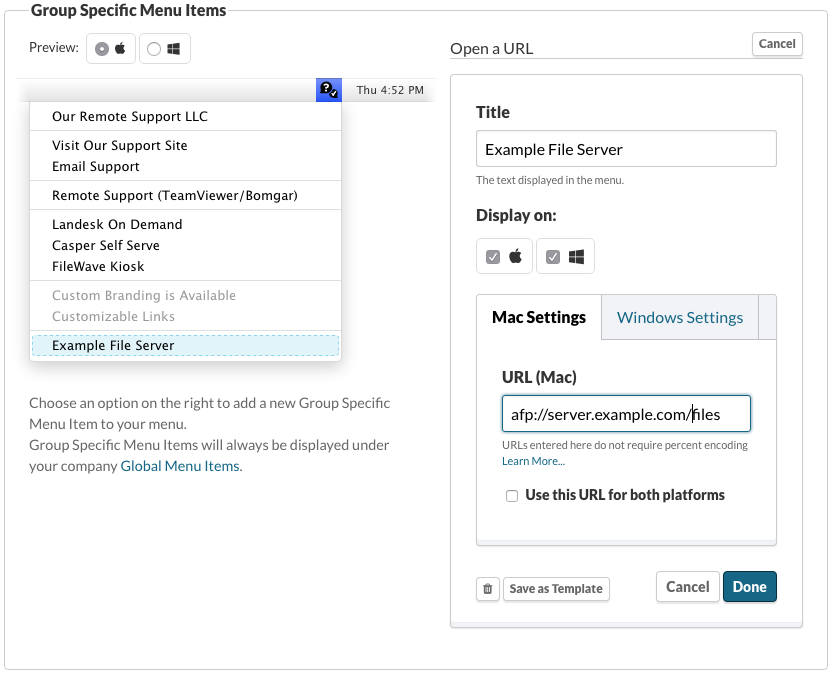This screenshot has width=831, height=673.
Task: Click the Done button
Action: tap(749, 587)
